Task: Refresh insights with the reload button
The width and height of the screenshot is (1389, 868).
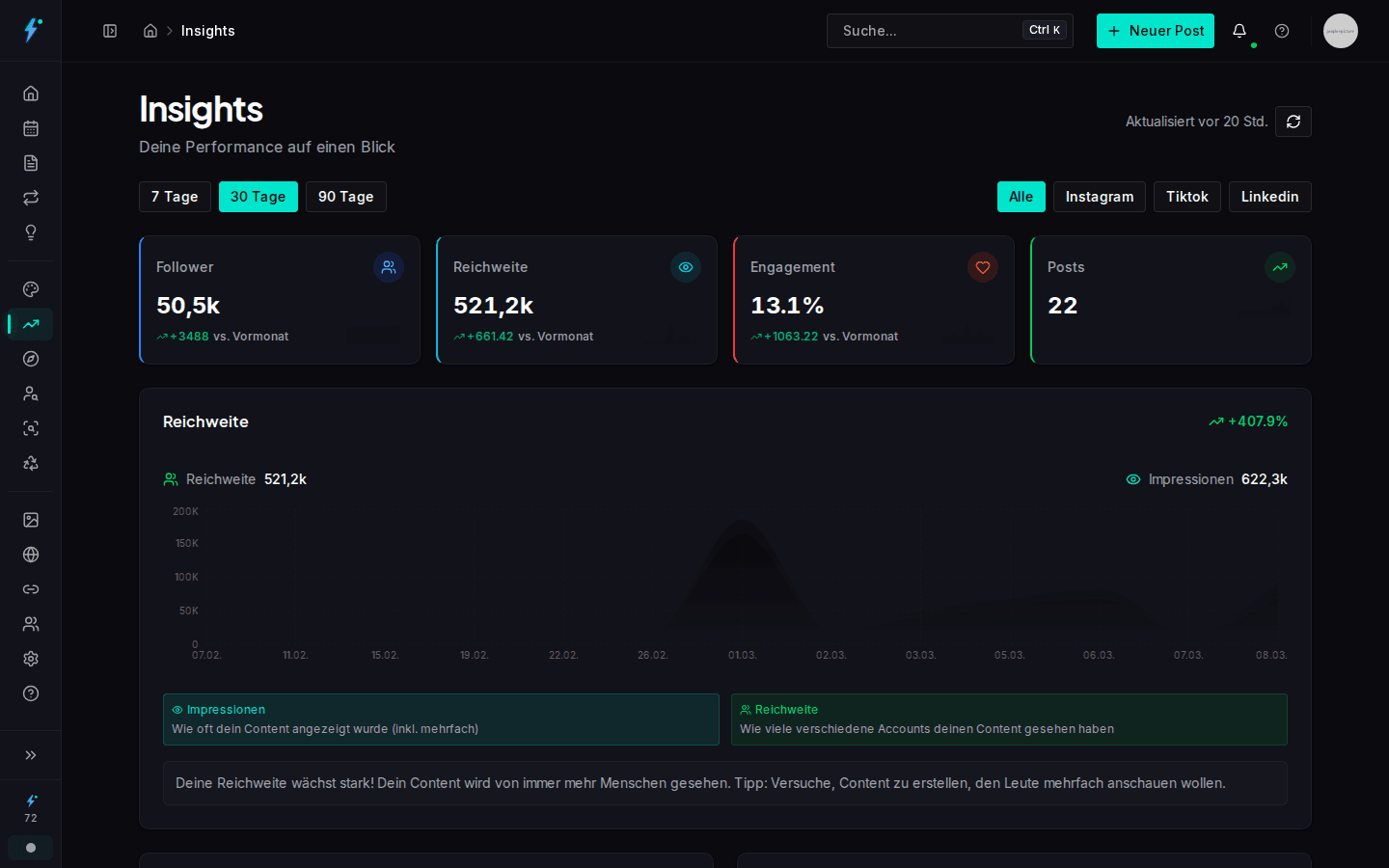Action: click(1293, 122)
